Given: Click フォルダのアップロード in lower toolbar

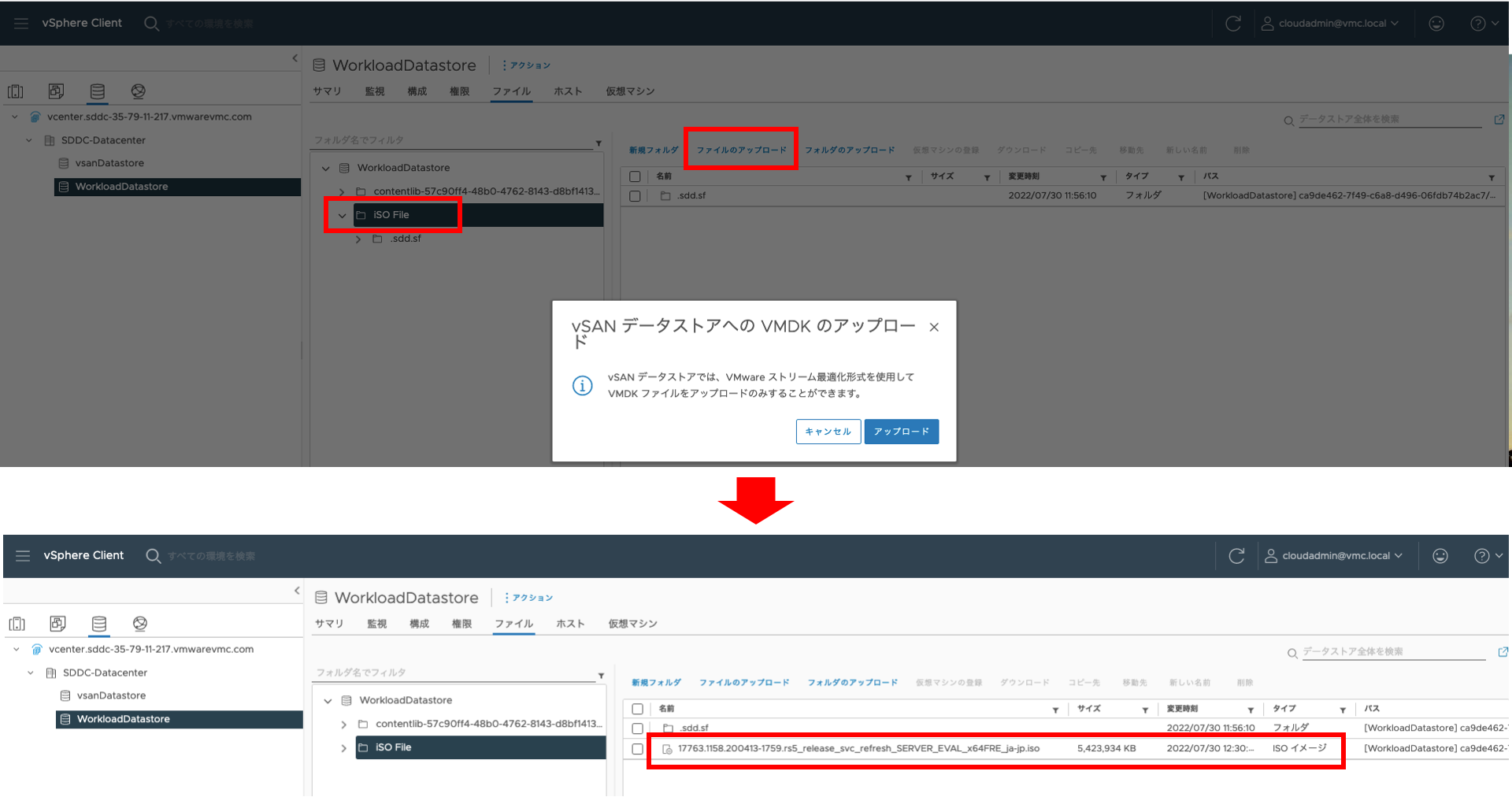Looking at the screenshot, I should (x=853, y=682).
